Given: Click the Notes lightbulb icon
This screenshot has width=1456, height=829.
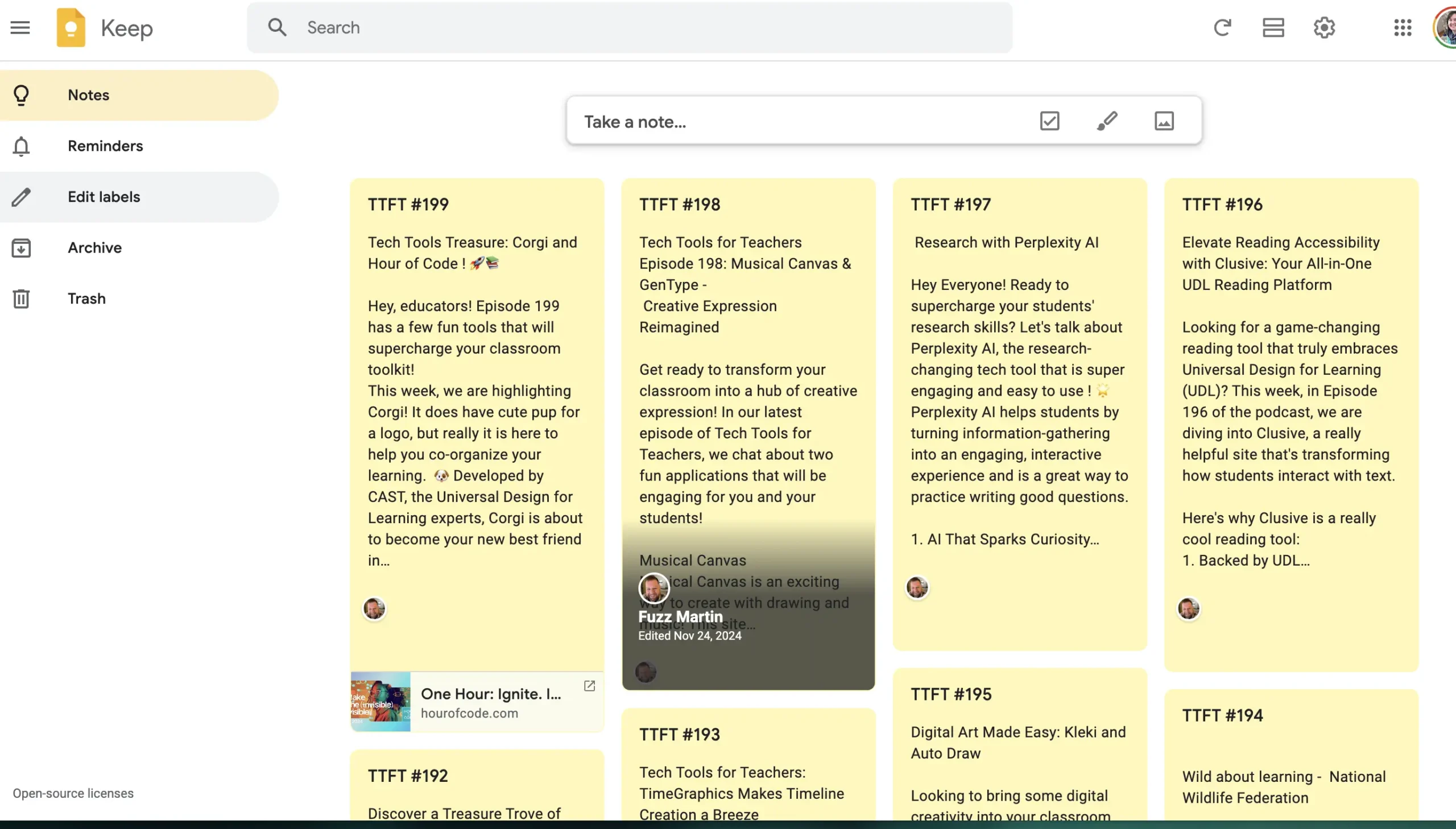Looking at the screenshot, I should (x=21, y=95).
